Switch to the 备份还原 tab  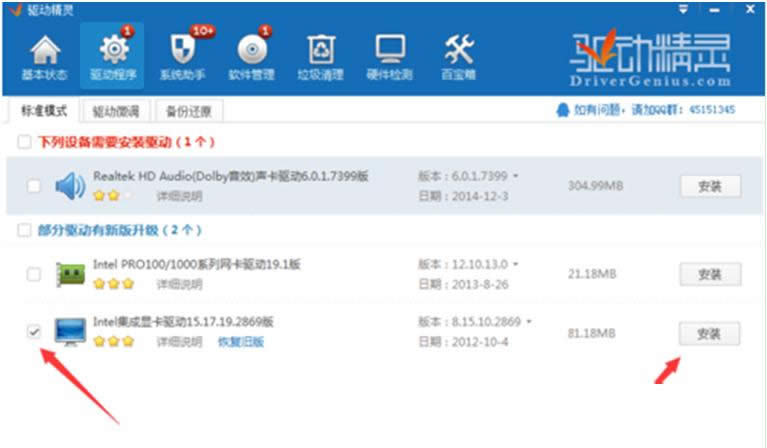(189, 112)
